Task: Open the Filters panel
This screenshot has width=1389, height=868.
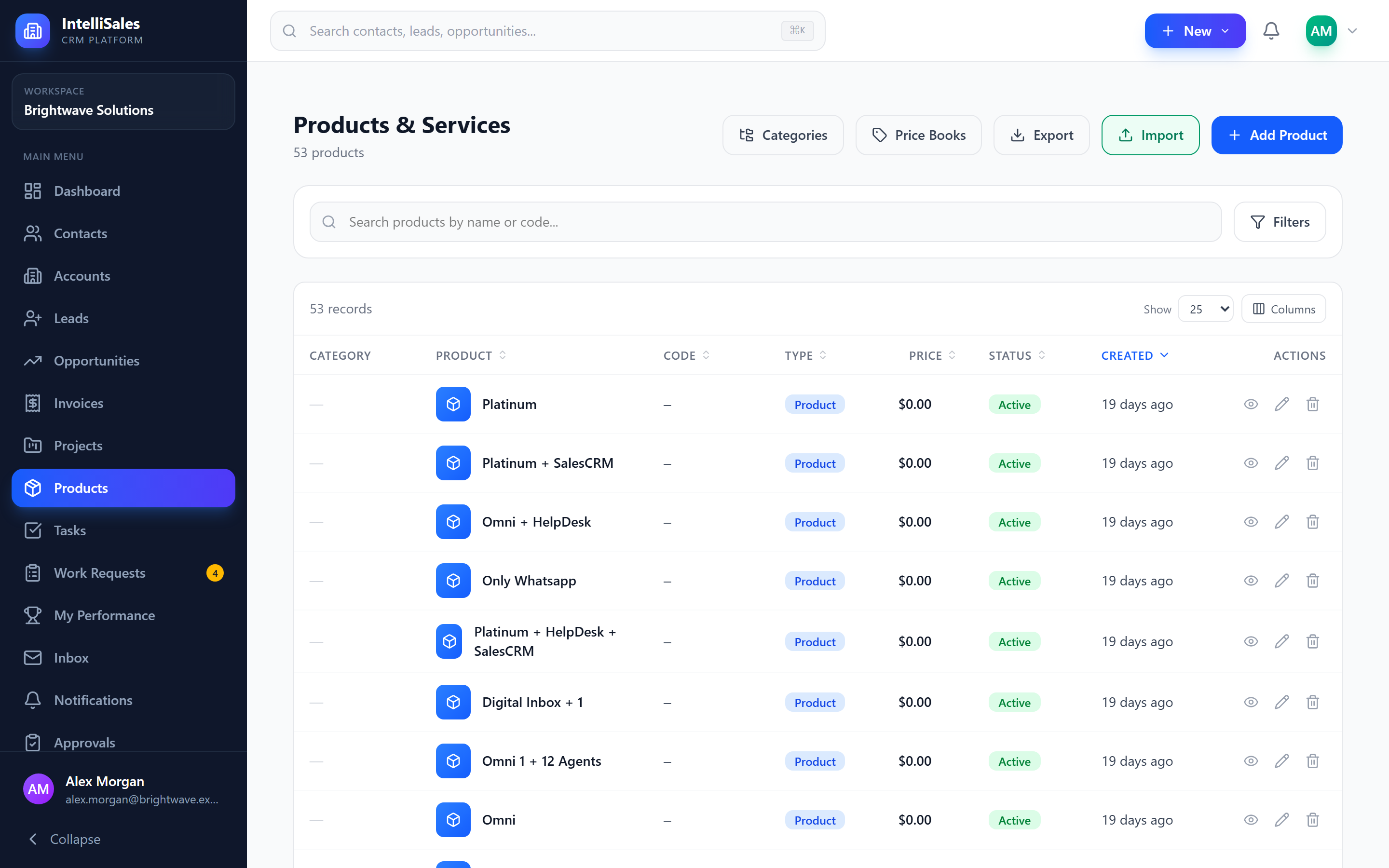Action: tap(1280, 222)
